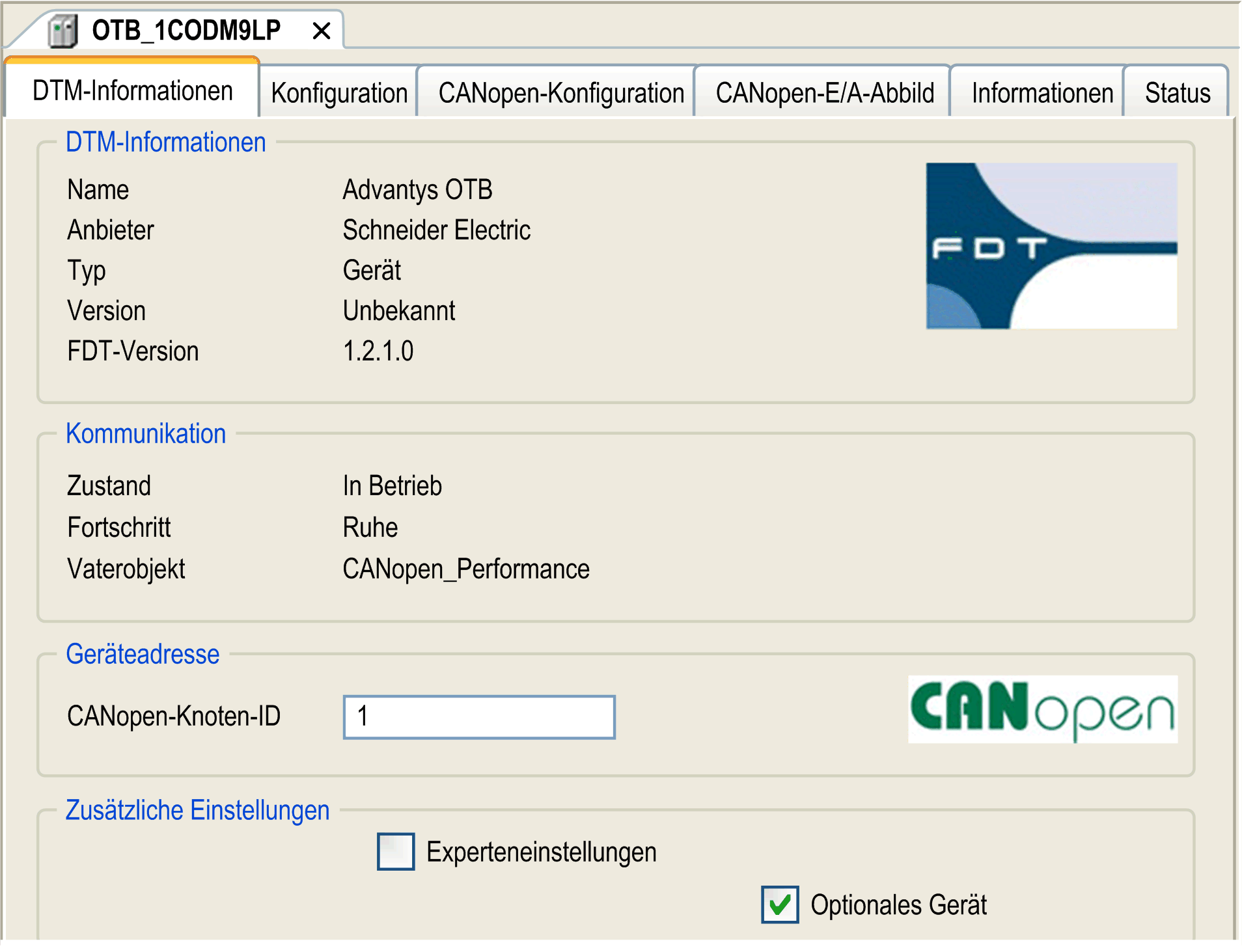
Task: Click the Zusätzliche Einstellungen group heading
Action: pos(197,810)
